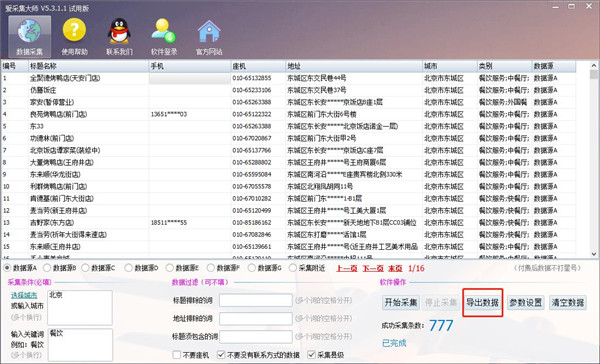Select row 北京饭店谭家菜(装修中)
Image resolution: width=600 pixels, height=364 pixels.
coord(289,150)
